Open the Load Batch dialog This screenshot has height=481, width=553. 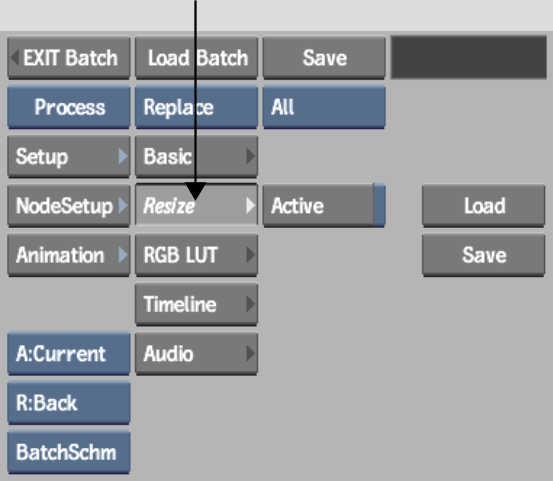coord(196,58)
